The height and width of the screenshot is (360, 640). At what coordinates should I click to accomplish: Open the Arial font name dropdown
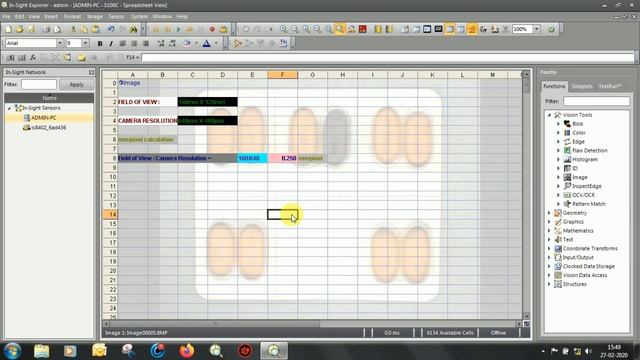click(x=60, y=43)
